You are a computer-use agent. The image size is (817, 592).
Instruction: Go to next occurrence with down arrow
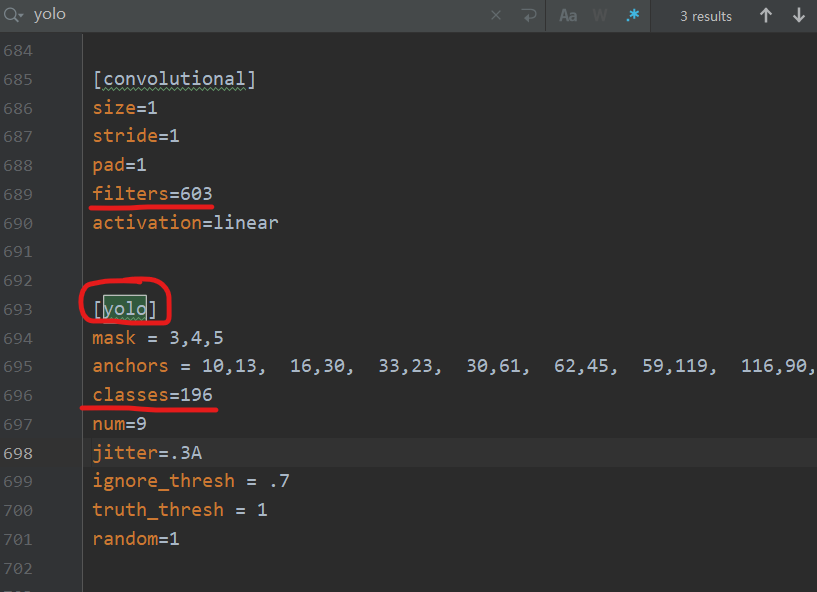coord(799,16)
